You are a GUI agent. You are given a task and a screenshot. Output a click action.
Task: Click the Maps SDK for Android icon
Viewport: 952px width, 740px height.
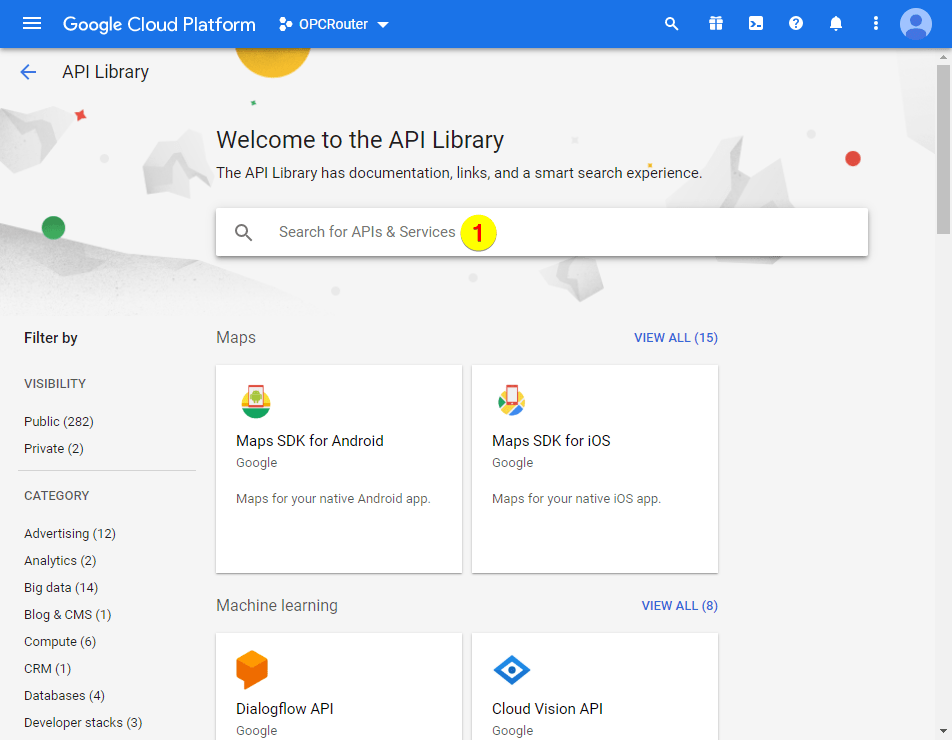click(256, 402)
